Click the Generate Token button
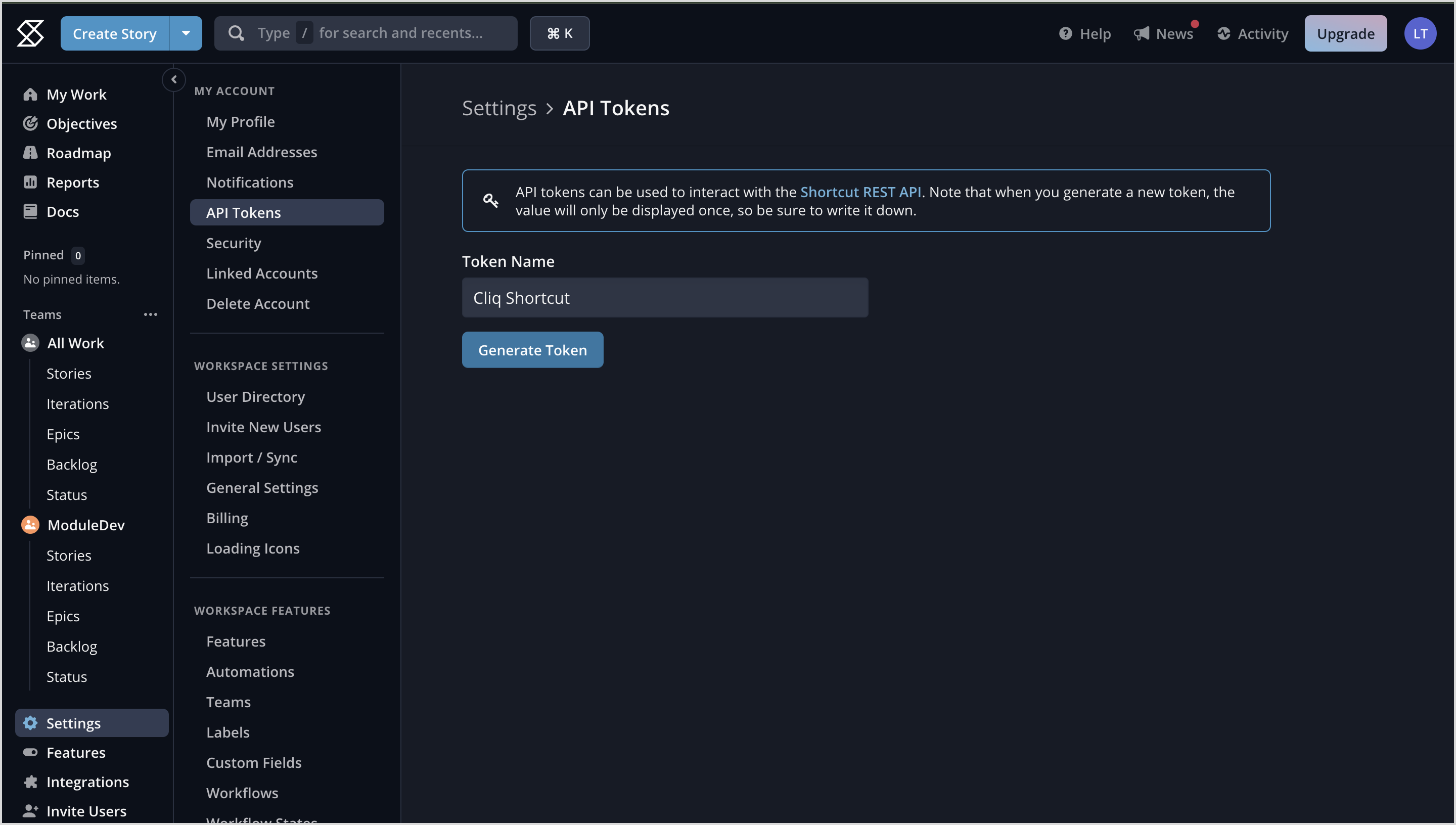 coord(532,350)
